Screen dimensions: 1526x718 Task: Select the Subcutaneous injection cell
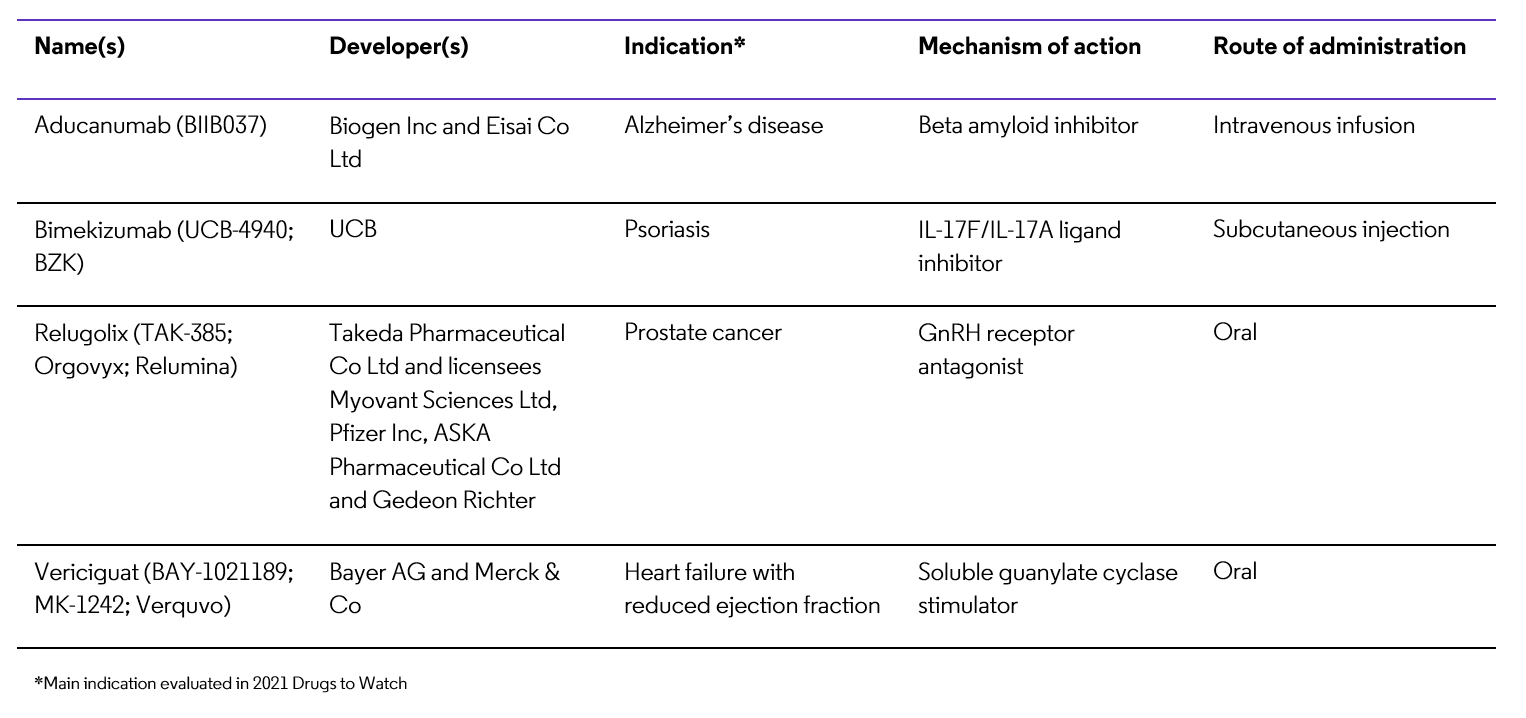pos(1330,230)
